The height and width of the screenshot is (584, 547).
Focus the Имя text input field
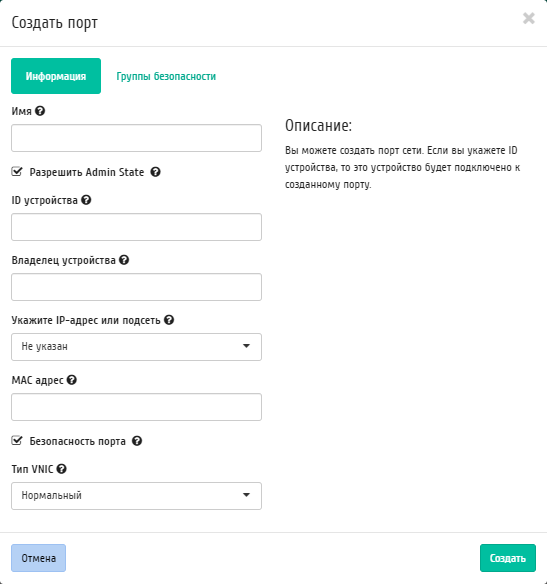click(136, 138)
